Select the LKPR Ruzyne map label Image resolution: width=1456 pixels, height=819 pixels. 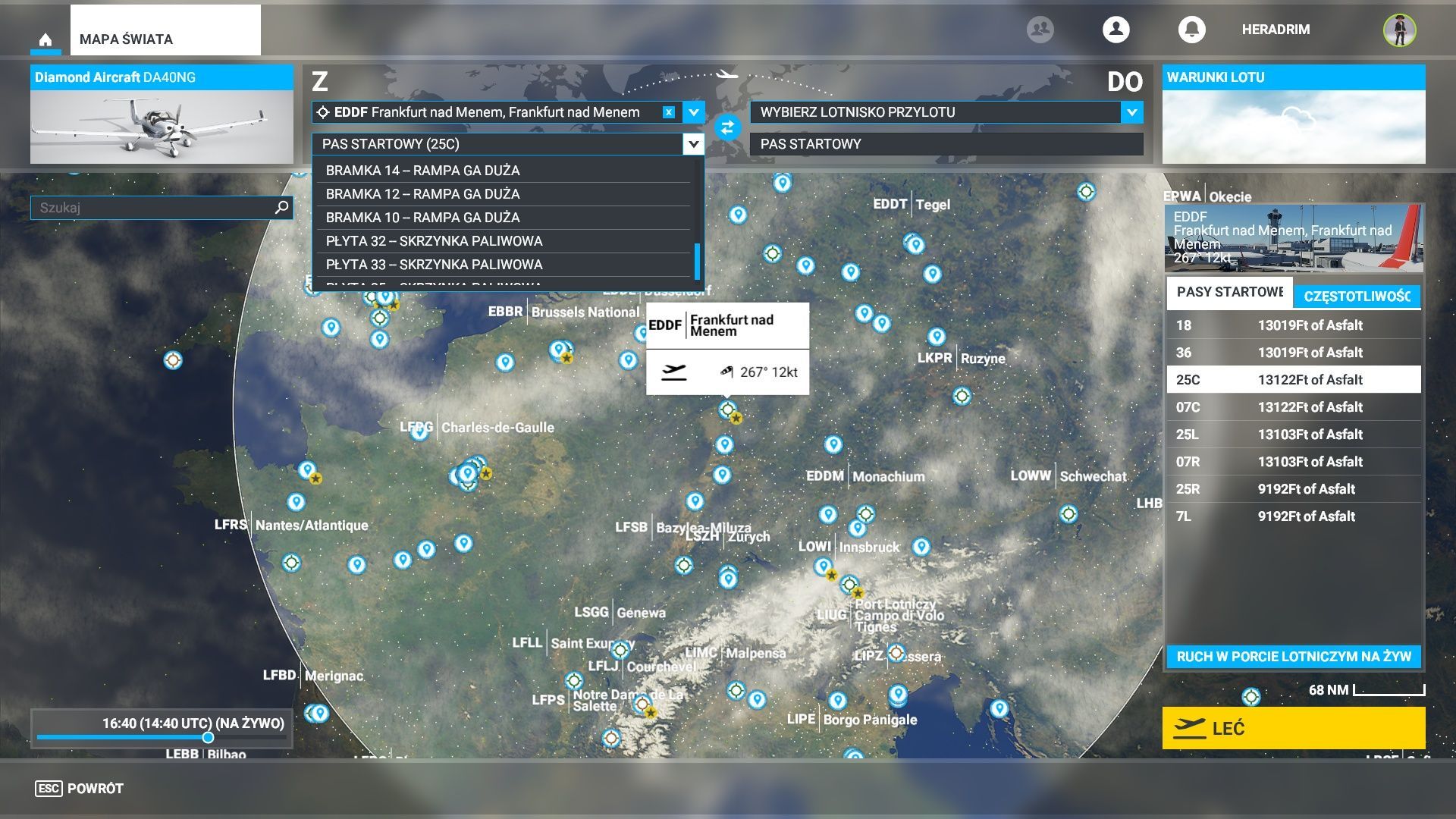[962, 358]
